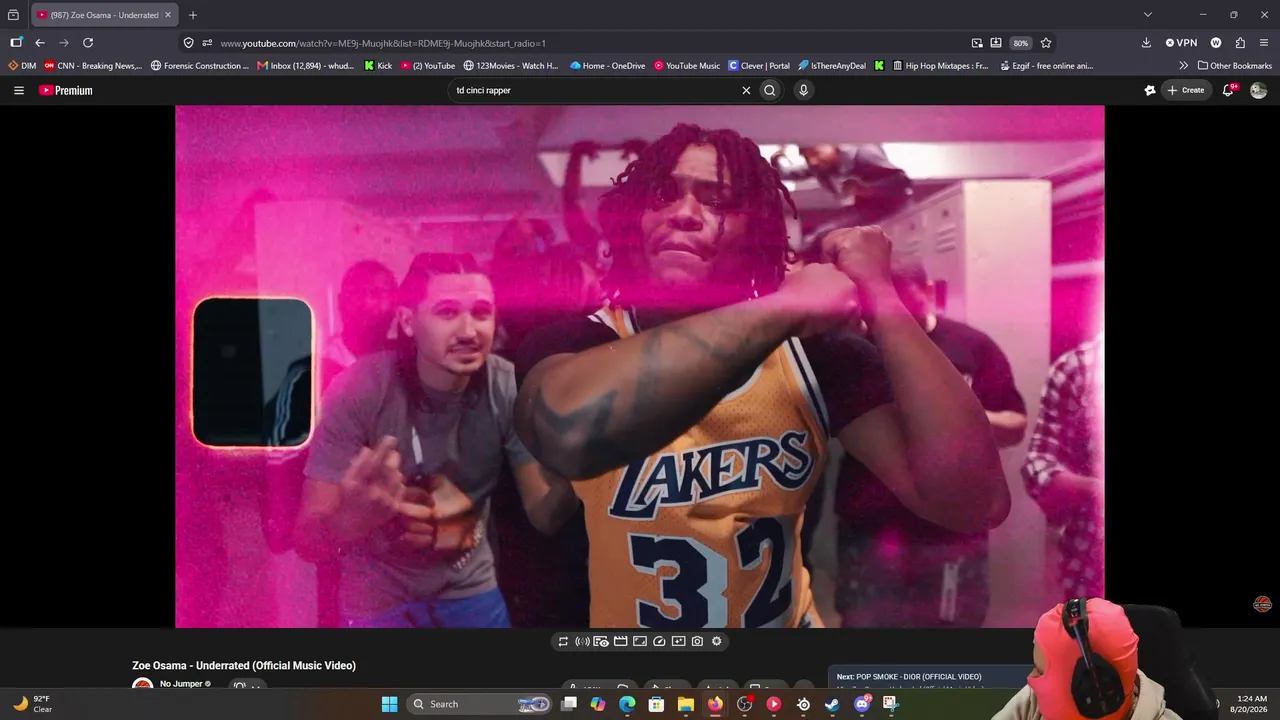
Task: Open the 123Movies bookmark
Action: (511, 66)
